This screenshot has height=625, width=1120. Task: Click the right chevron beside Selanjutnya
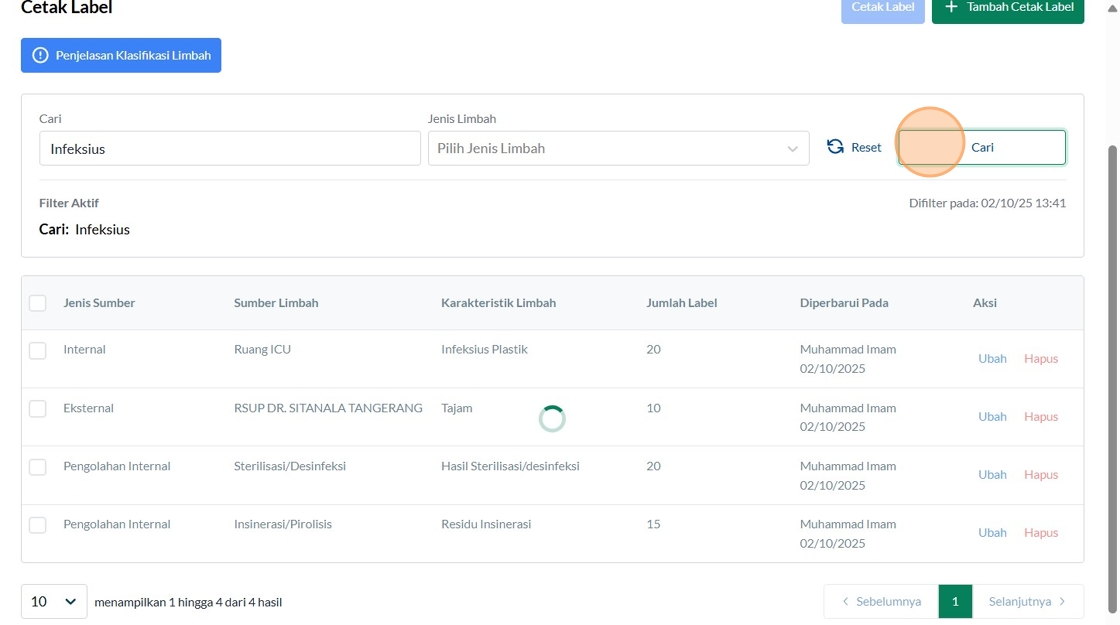(1062, 602)
